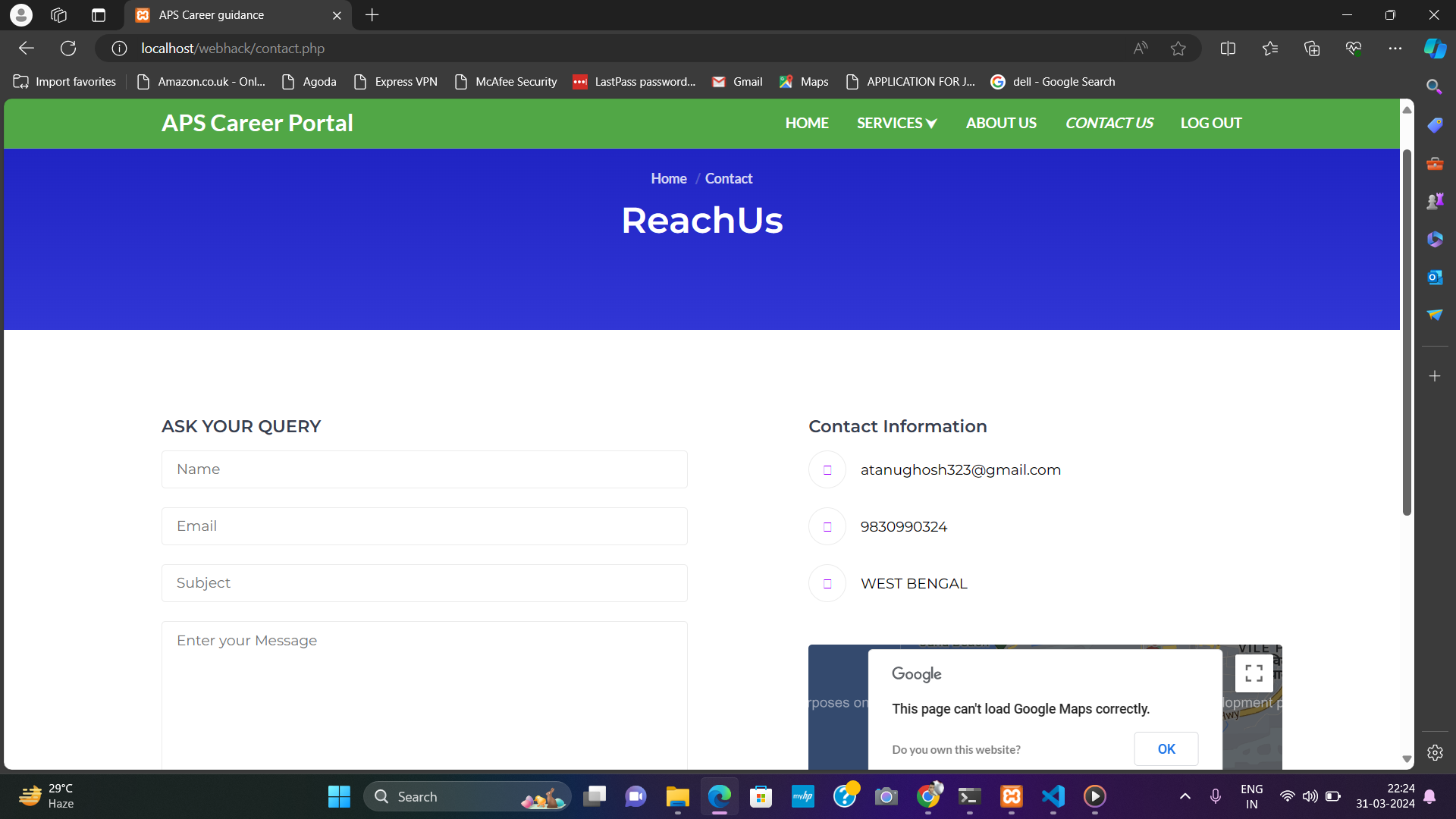The height and width of the screenshot is (819, 1456).
Task: Show hidden system tray icons chevron
Action: coord(1185,796)
